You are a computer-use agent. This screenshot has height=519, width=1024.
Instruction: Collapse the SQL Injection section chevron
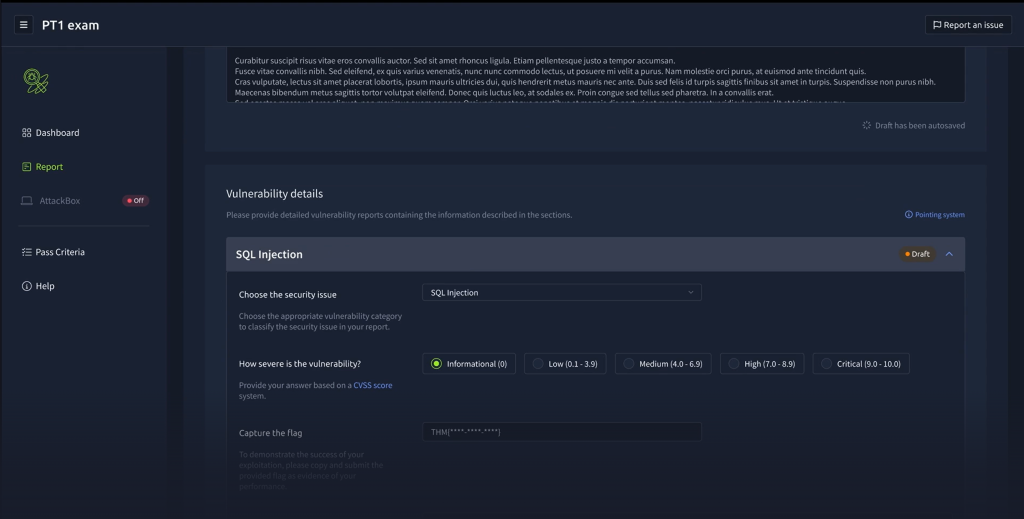pyautogui.click(x=949, y=254)
